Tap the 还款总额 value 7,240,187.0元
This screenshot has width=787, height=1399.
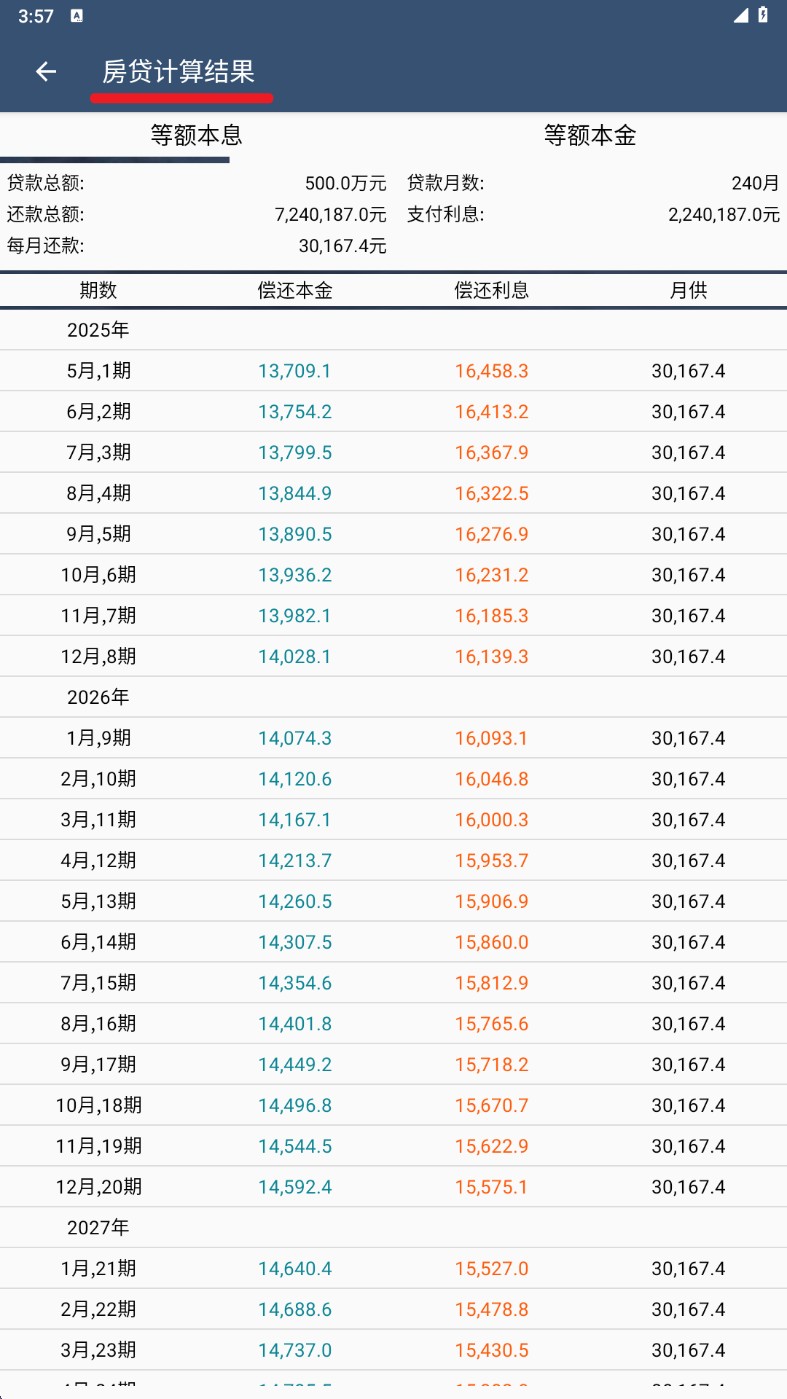(330, 214)
